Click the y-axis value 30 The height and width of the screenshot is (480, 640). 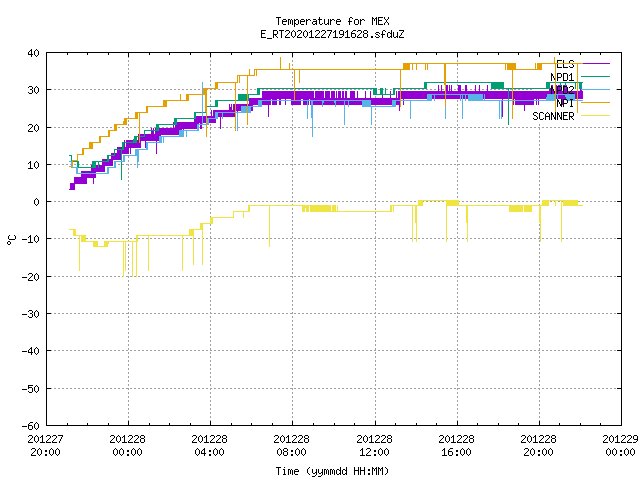coord(33,90)
